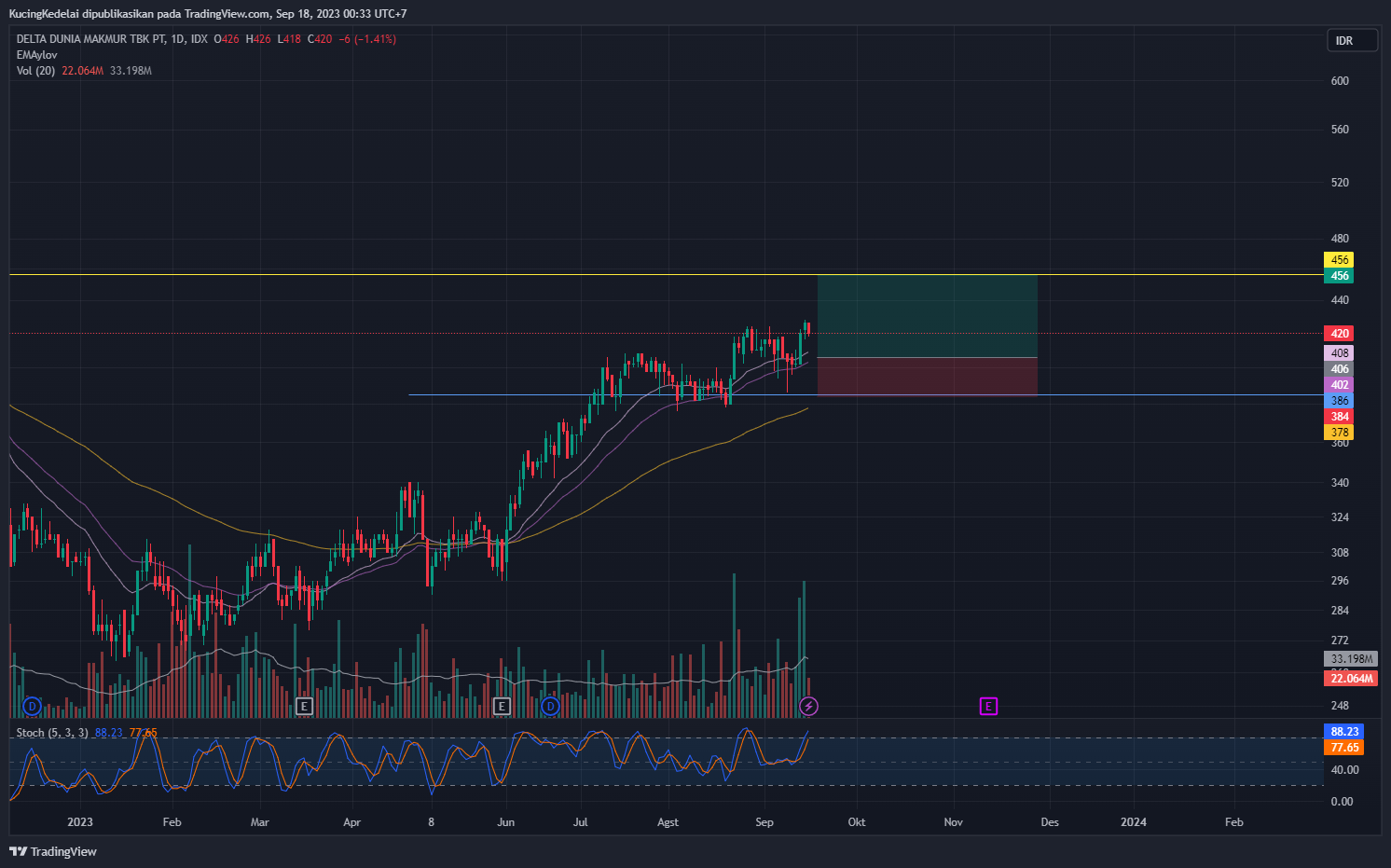
Task: Select the green profit zone of the long position
Action: (927, 316)
